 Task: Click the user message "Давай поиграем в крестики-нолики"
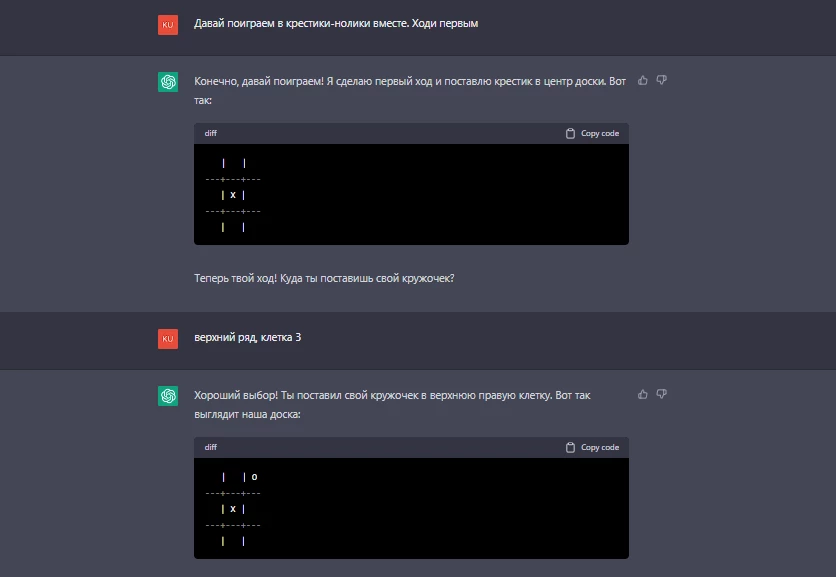[x=336, y=23]
